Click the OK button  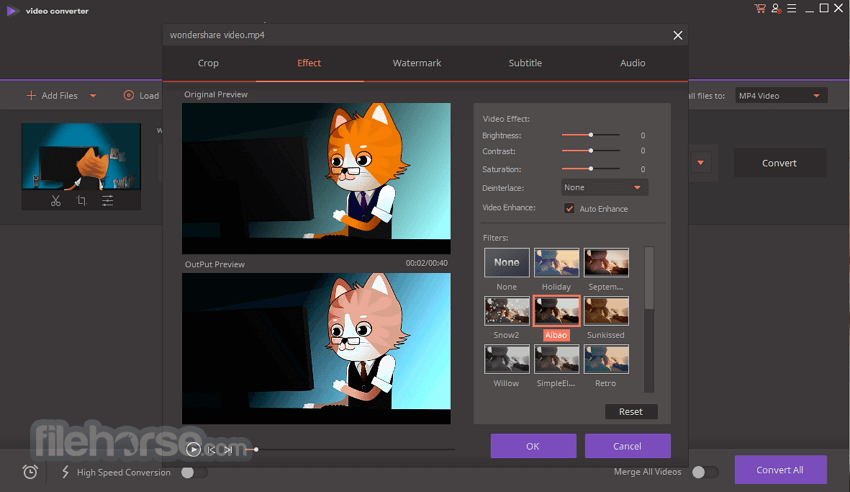533,446
